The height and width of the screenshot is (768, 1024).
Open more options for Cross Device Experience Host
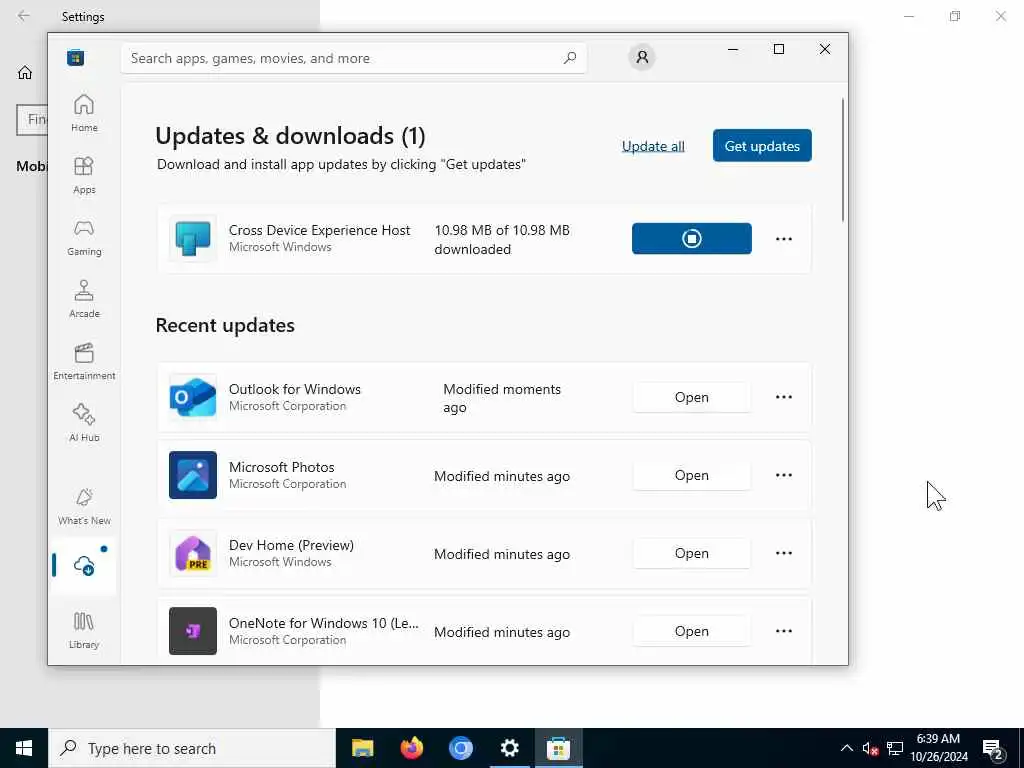pos(784,239)
